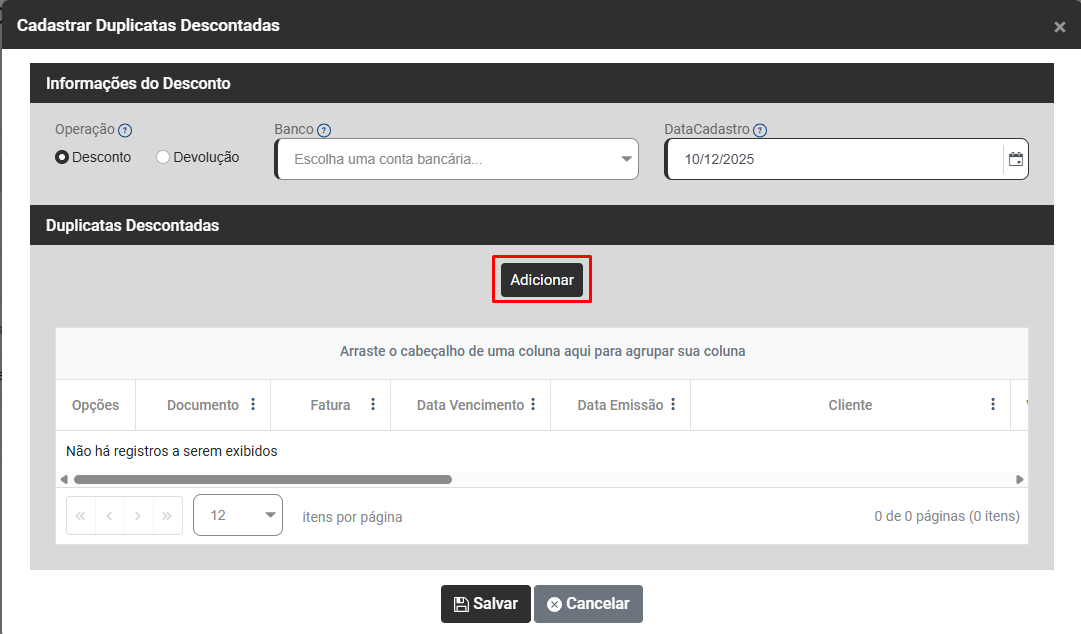Viewport: 1081px width, 634px height.
Task: Click the grid's horizontal scrollbar thumb
Action: coord(262,480)
